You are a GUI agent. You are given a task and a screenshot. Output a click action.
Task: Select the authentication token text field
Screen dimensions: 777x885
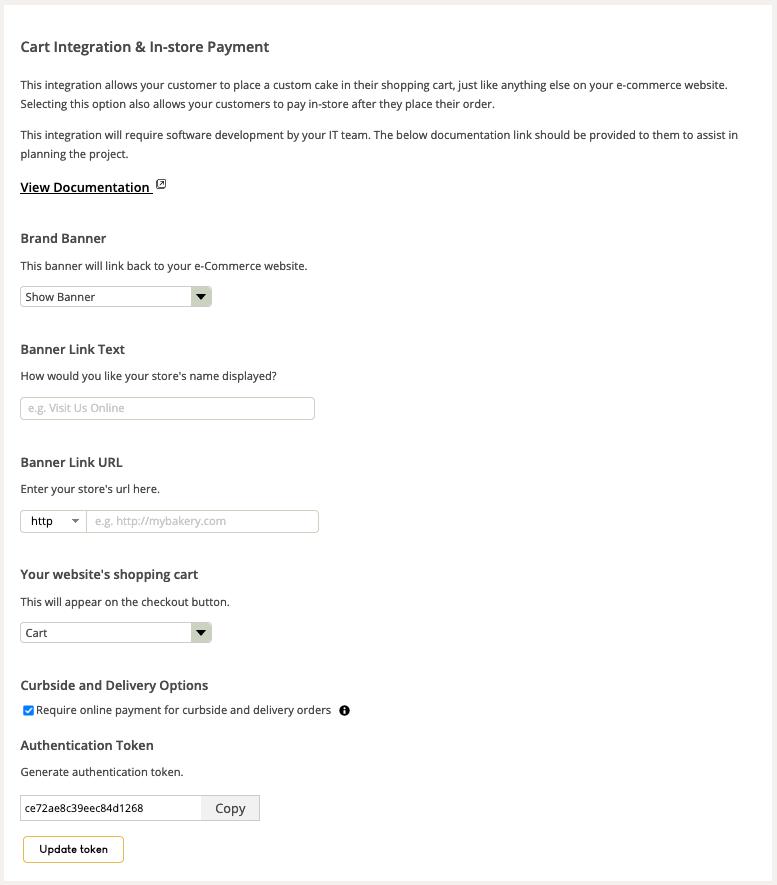[x=110, y=808]
